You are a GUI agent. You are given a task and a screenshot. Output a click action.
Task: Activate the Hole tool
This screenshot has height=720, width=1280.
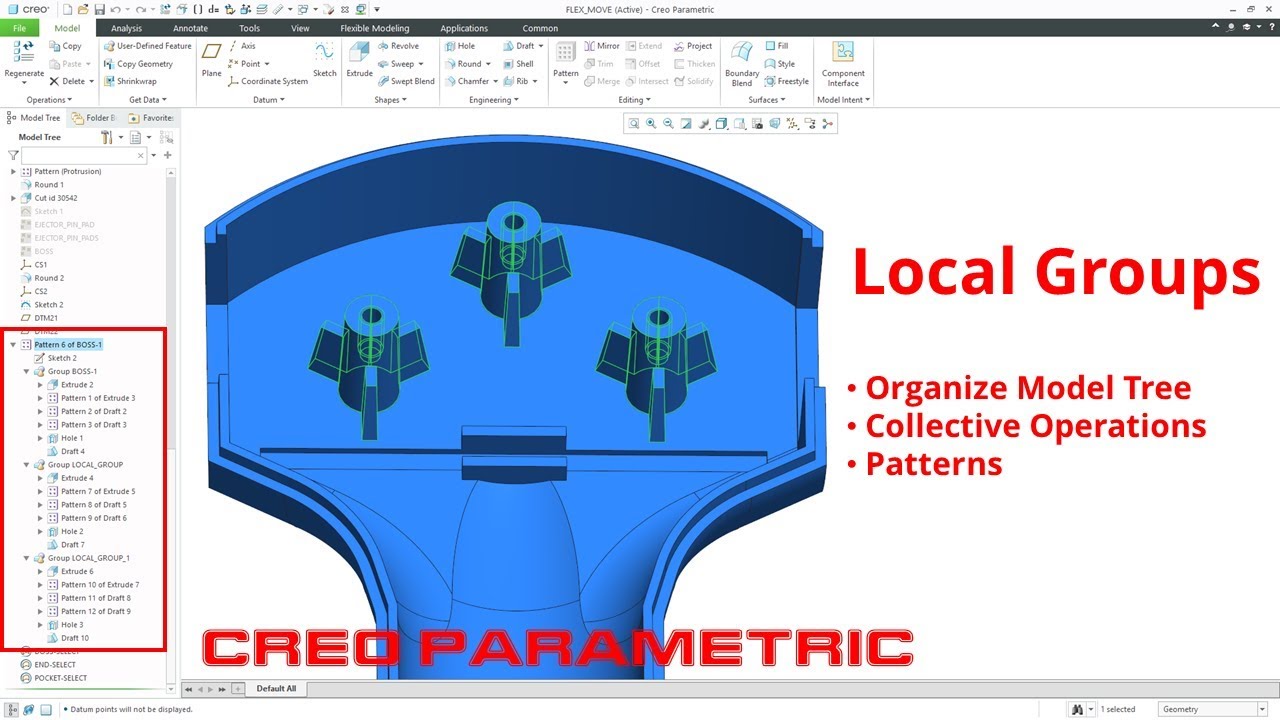click(459, 46)
